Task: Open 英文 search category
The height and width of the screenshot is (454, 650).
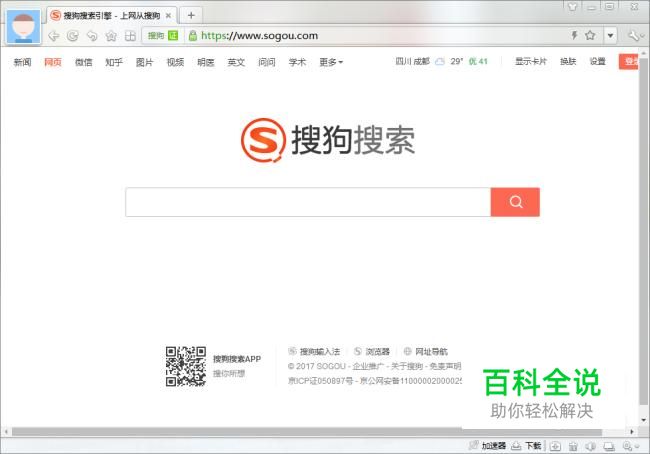Action: coord(236,62)
